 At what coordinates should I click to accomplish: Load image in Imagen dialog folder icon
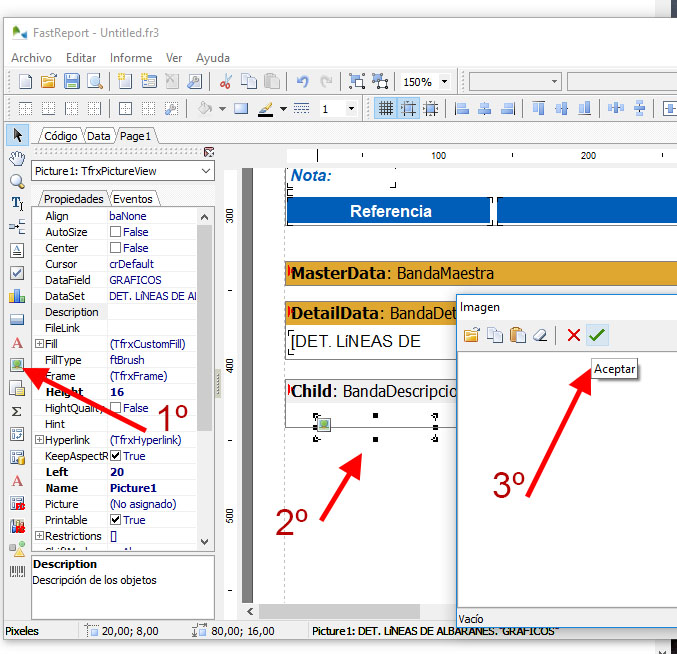coord(471,335)
